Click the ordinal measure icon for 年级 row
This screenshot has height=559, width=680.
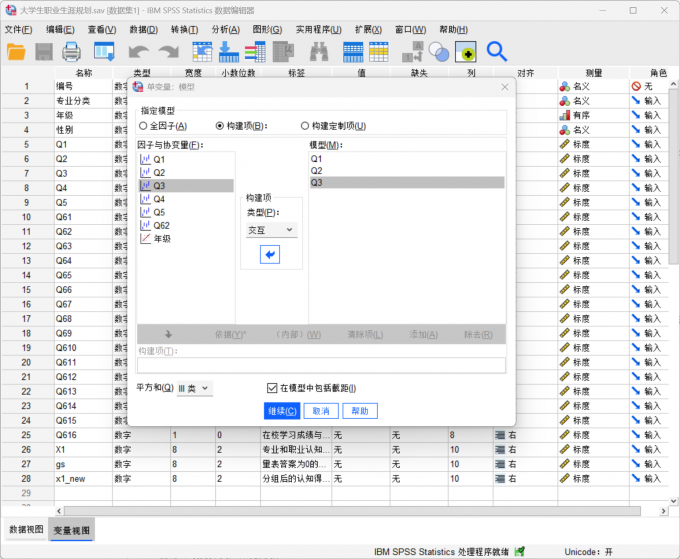[565, 115]
